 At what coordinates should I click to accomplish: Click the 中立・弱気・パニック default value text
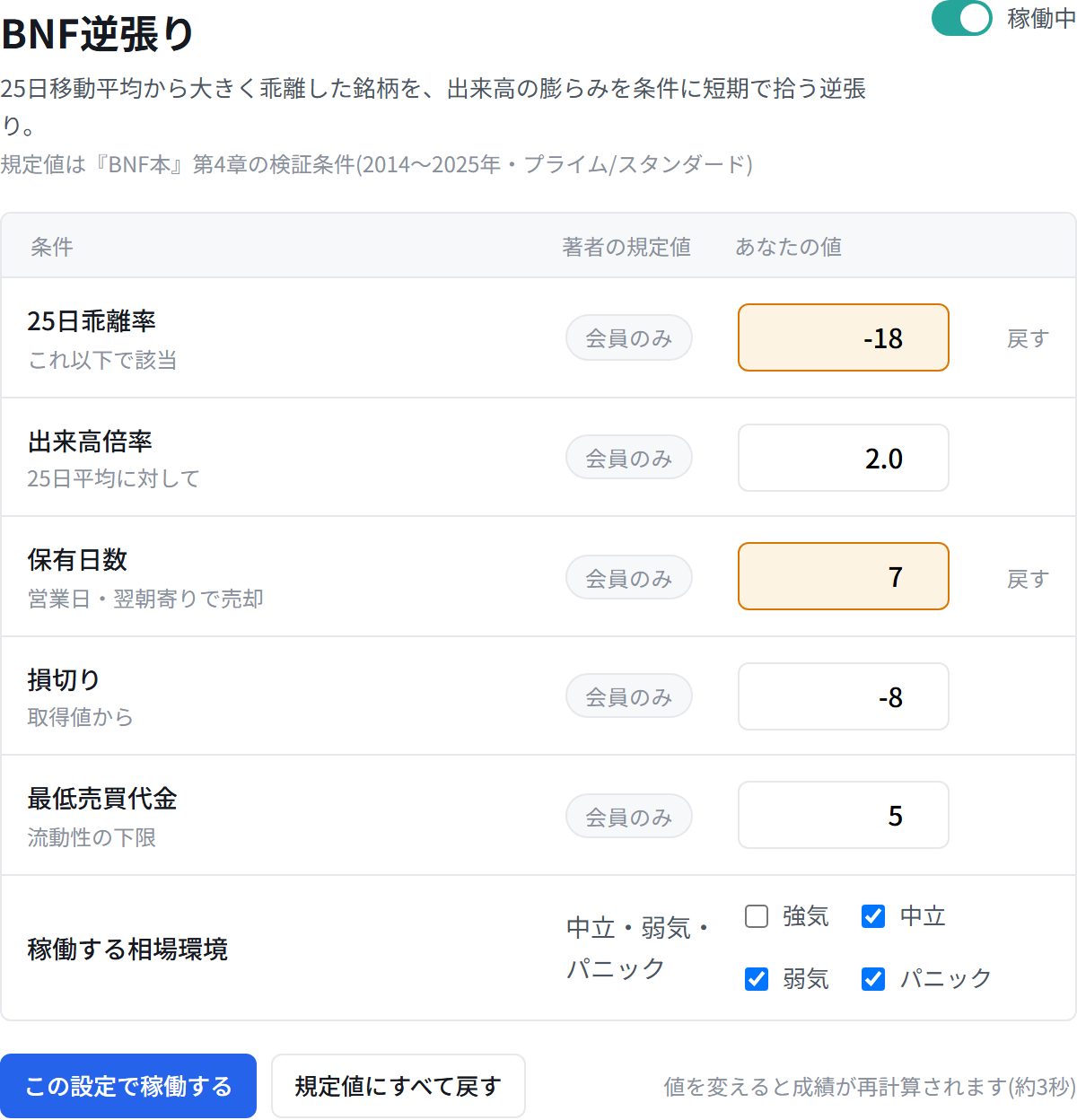point(638,949)
